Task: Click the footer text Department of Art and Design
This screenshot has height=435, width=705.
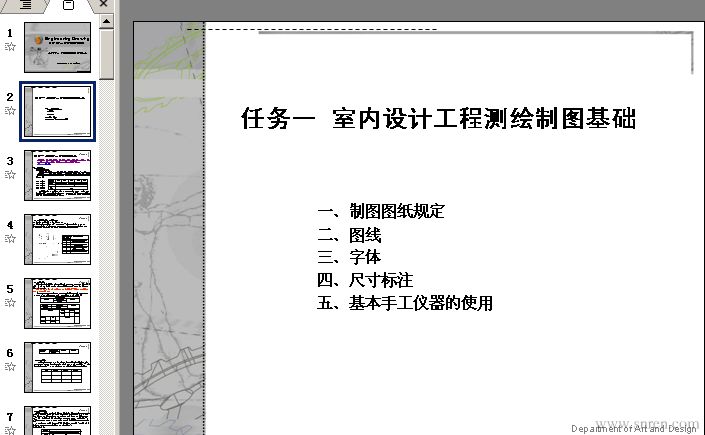Action: [633, 429]
